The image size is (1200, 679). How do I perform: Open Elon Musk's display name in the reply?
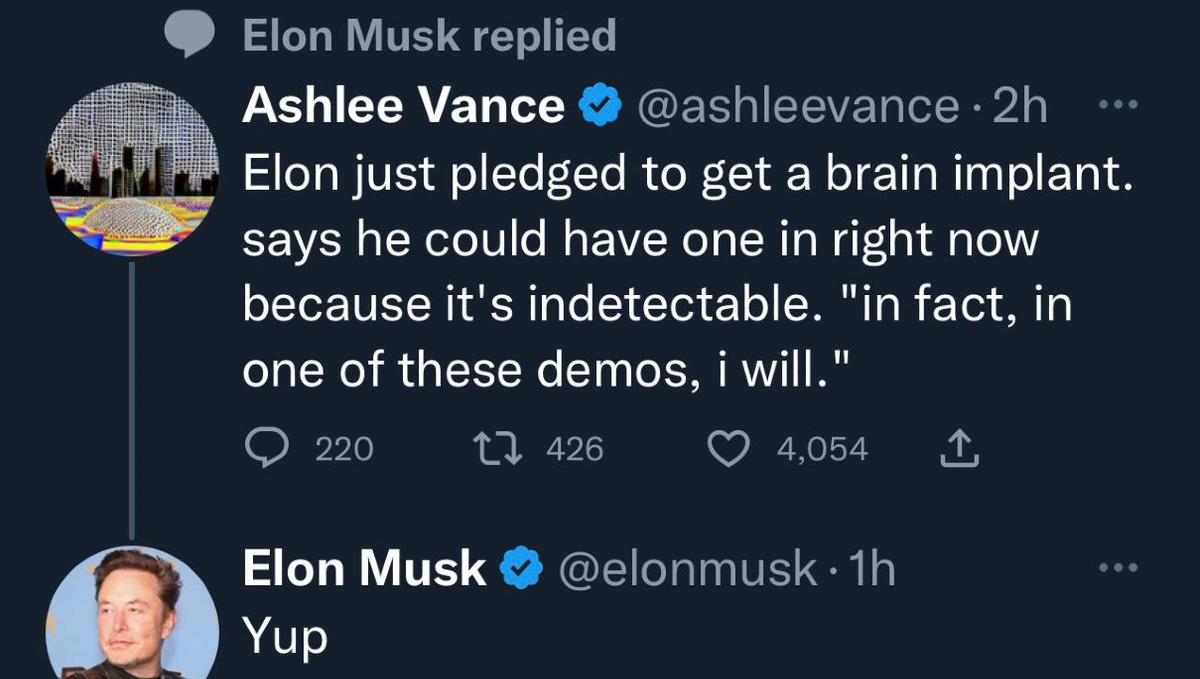click(364, 570)
